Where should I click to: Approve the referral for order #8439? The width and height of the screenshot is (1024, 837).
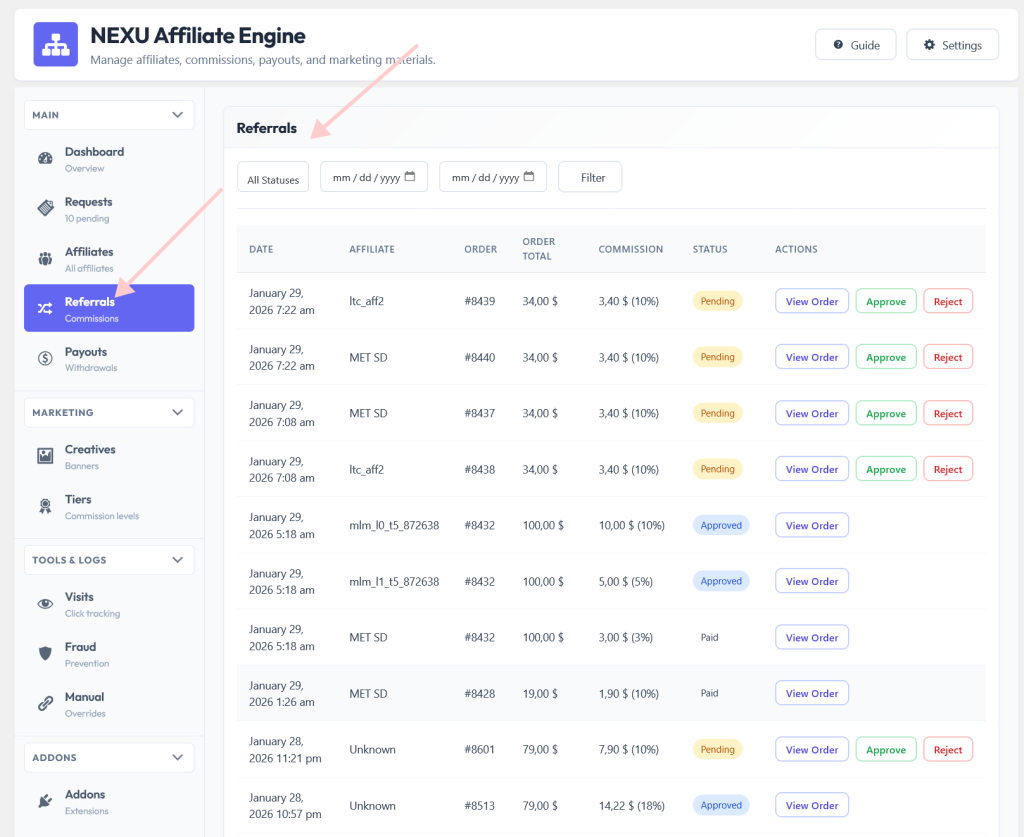[x=886, y=302]
